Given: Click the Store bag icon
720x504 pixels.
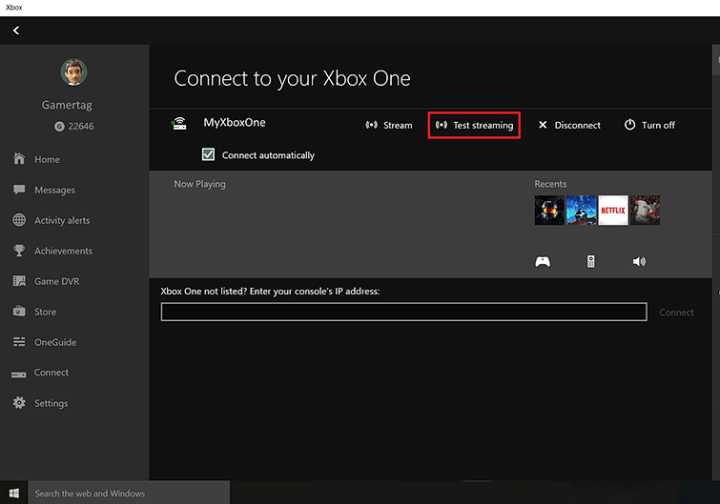Looking at the screenshot, I should tap(19, 311).
